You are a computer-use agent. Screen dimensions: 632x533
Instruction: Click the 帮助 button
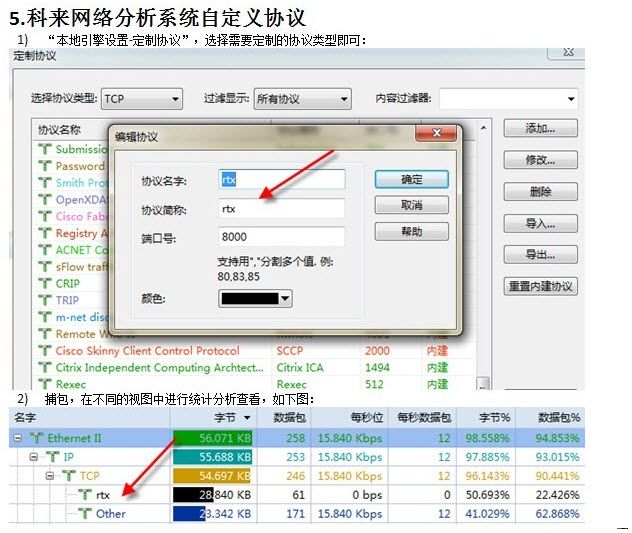pos(412,232)
